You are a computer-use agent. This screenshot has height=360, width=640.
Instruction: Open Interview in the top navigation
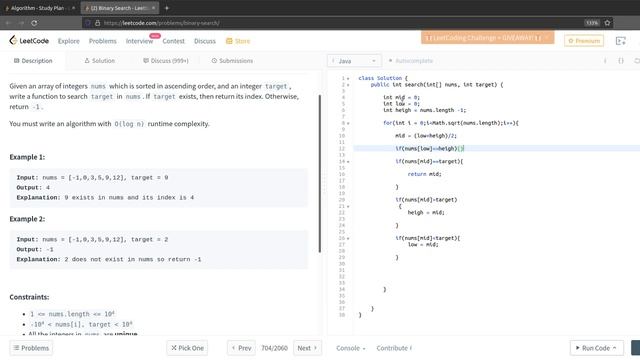coord(139,41)
